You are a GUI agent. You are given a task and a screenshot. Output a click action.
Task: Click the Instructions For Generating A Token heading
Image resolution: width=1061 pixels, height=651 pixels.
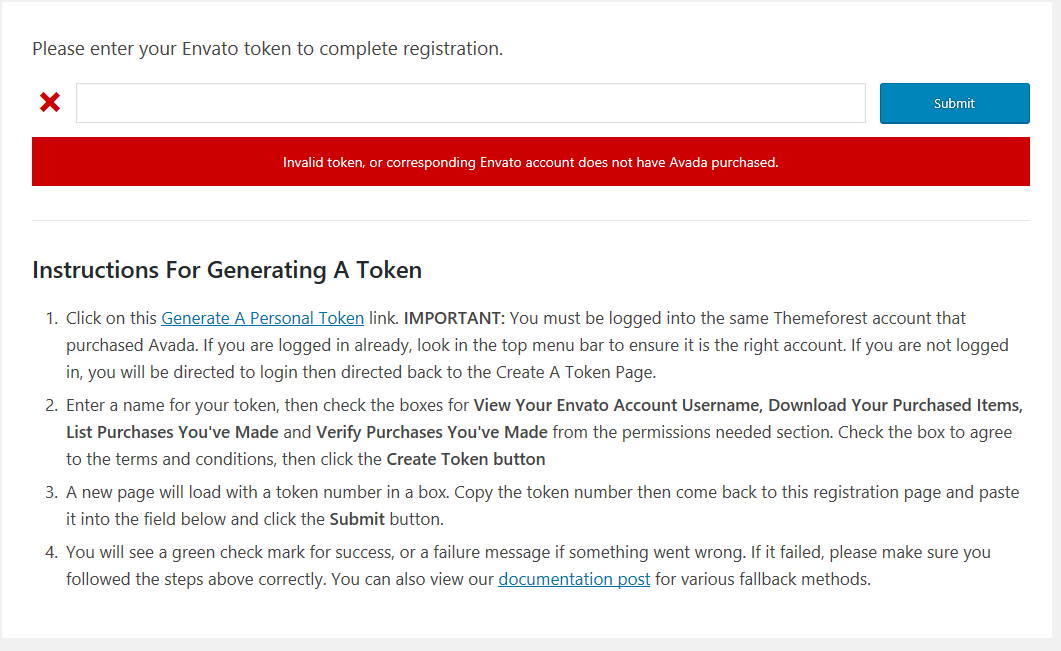227,270
